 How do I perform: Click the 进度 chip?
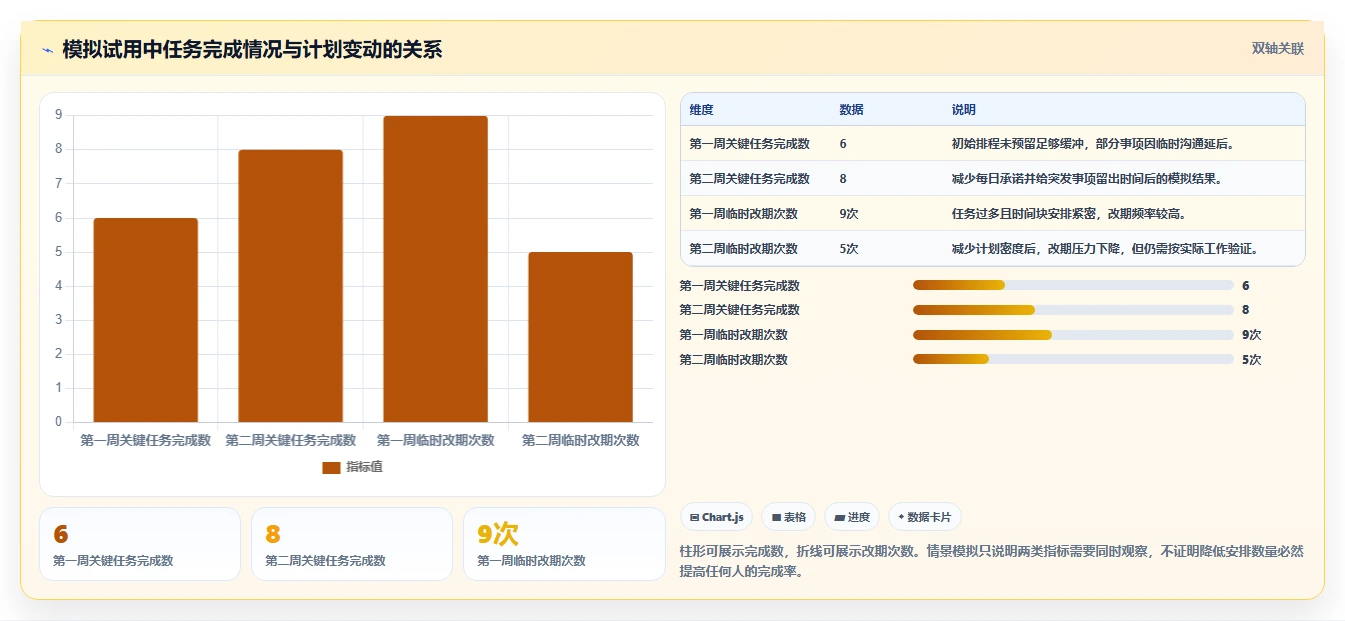pyautogui.click(x=852, y=517)
